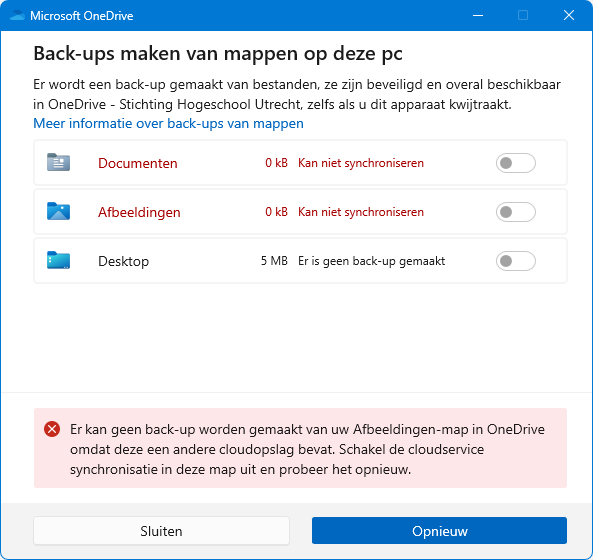Select the Afbeeldingen folder label
The width and height of the screenshot is (593, 560).
pos(139,213)
